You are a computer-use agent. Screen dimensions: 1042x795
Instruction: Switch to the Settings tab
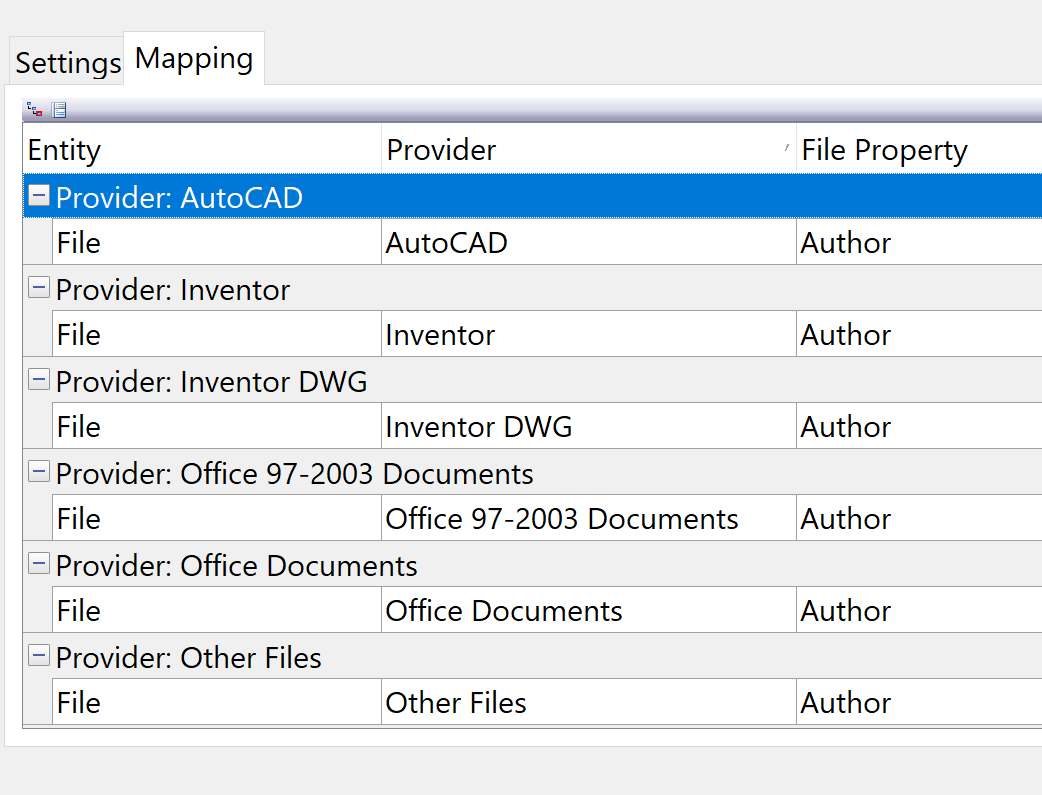tap(66, 62)
